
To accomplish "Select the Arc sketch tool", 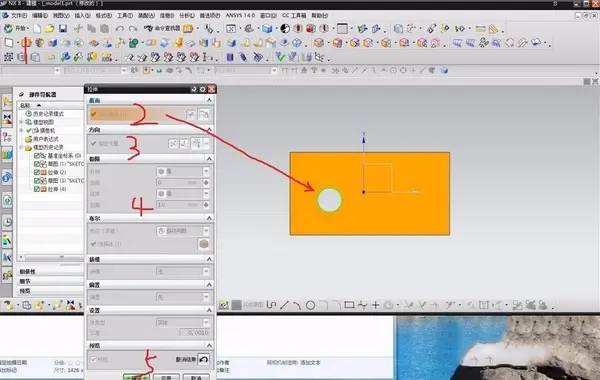I will coord(297,305).
